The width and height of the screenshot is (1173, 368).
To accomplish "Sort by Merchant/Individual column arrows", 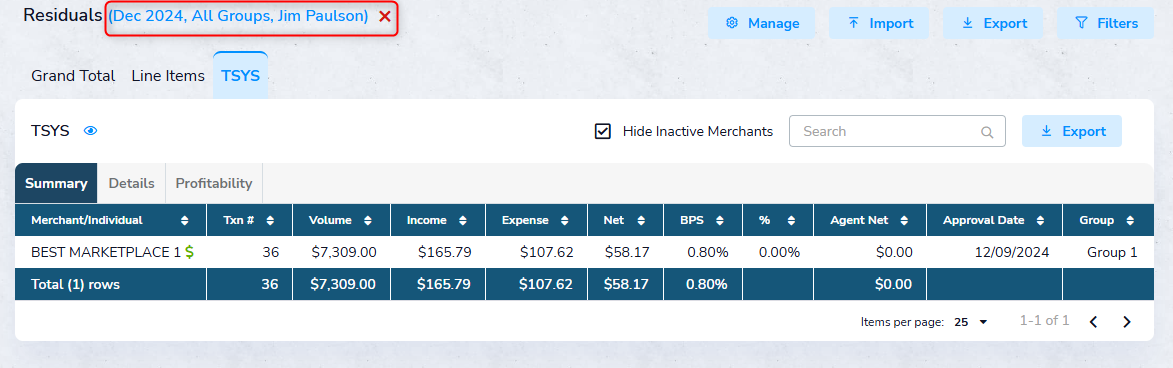I will [185, 221].
